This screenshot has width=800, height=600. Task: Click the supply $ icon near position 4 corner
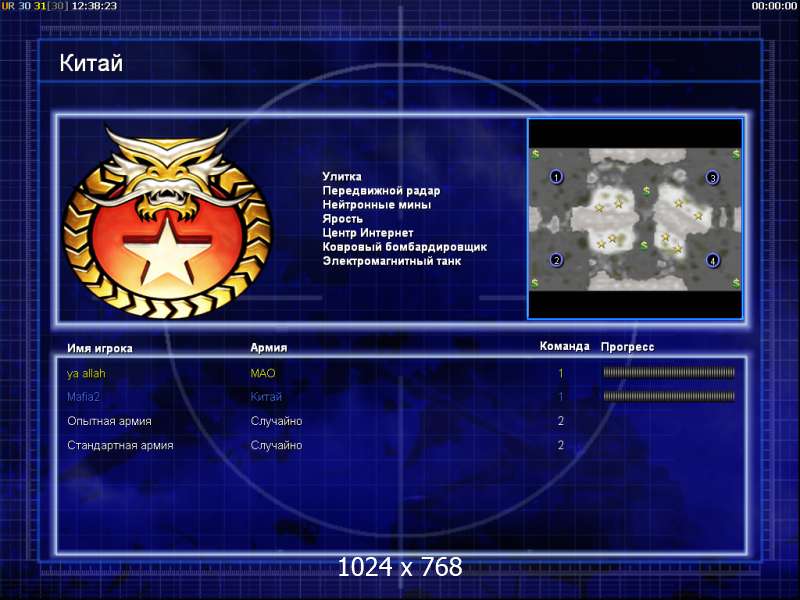tap(736, 282)
